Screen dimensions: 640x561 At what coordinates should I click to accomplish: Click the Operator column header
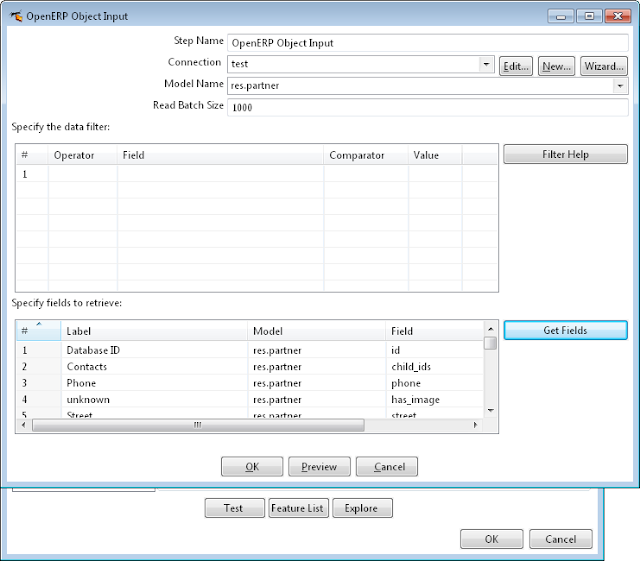point(83,155)
